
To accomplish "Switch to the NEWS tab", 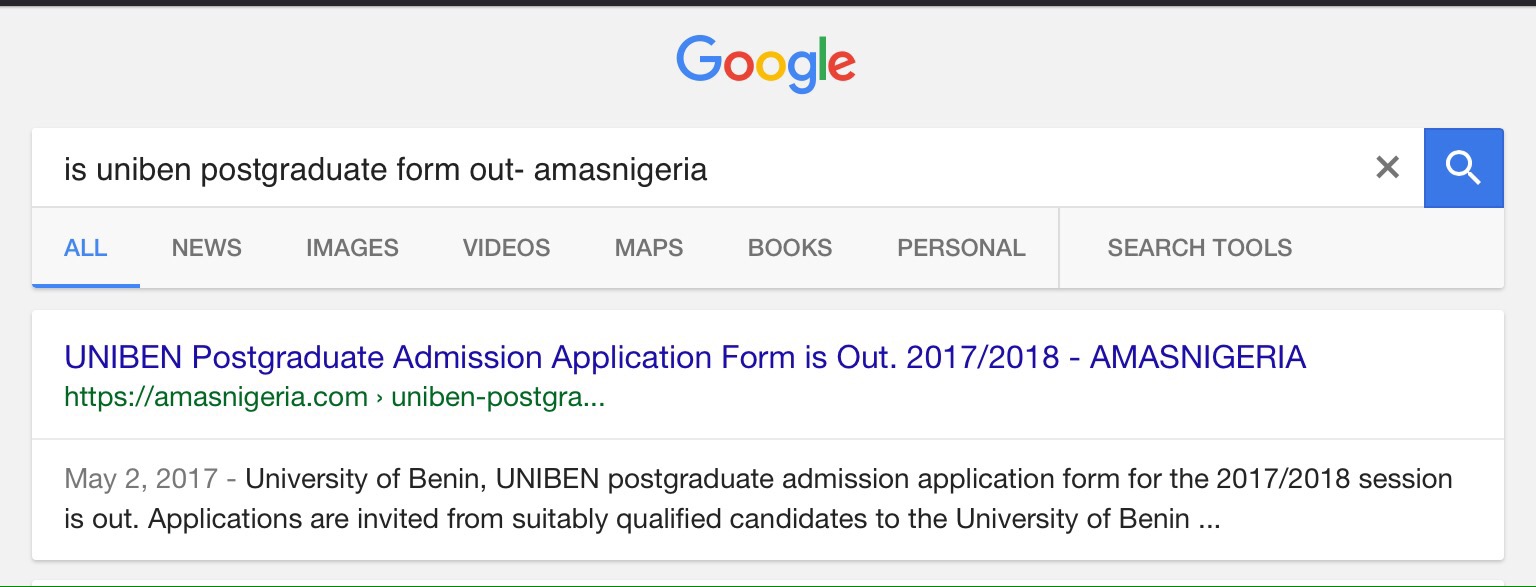I will click(207, 248).
